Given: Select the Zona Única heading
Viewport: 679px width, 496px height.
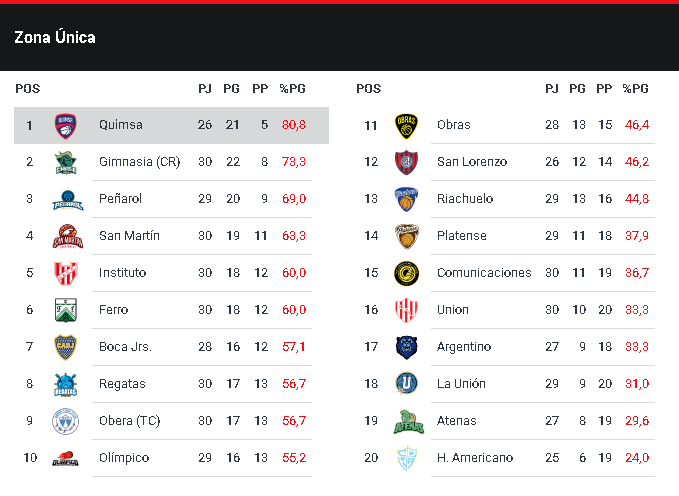Looking at the screenshot, I should pos(55,37).
